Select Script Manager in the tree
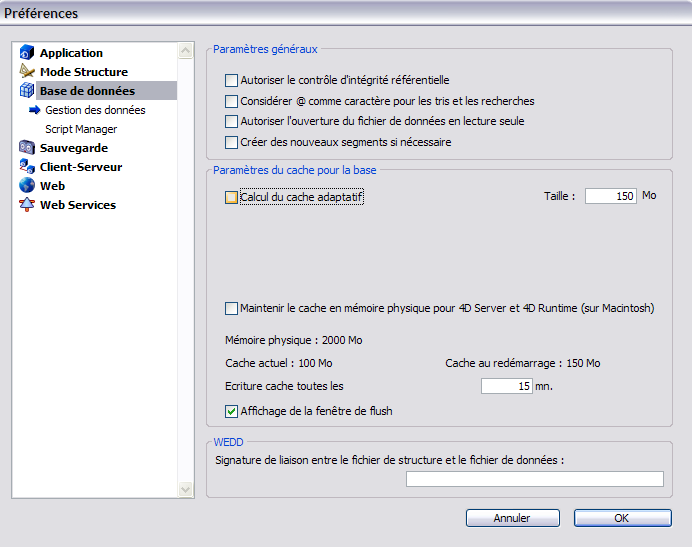 click(x=81, y=129)
